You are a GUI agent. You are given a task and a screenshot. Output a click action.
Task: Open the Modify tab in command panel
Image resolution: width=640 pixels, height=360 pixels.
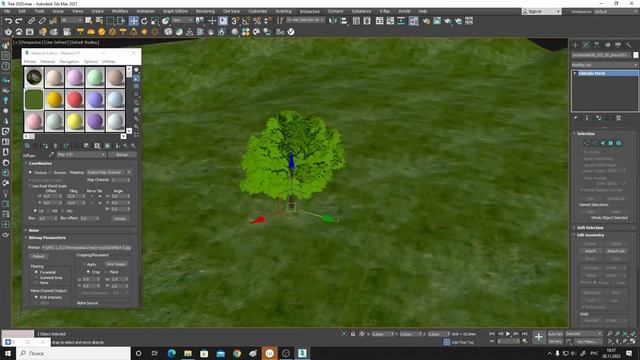[x=586, y=44]
